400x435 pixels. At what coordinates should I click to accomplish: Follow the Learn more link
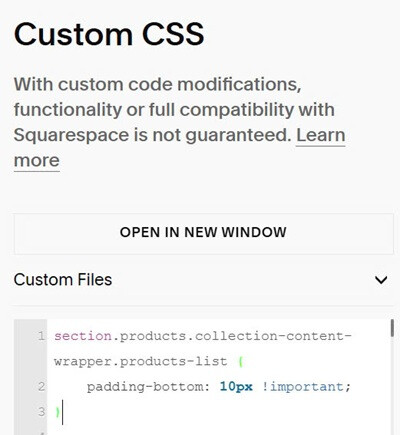(x=321, y=135)
